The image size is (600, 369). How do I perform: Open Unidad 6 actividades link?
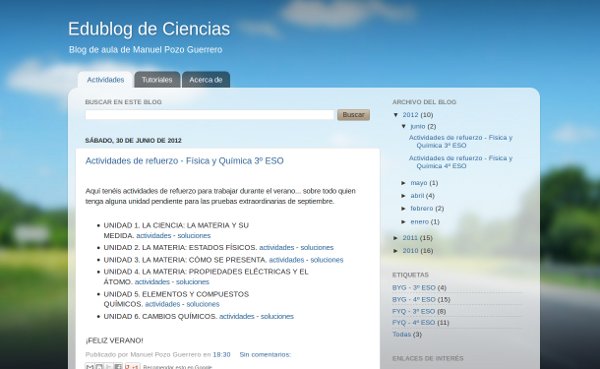click(x=236, y=317)
